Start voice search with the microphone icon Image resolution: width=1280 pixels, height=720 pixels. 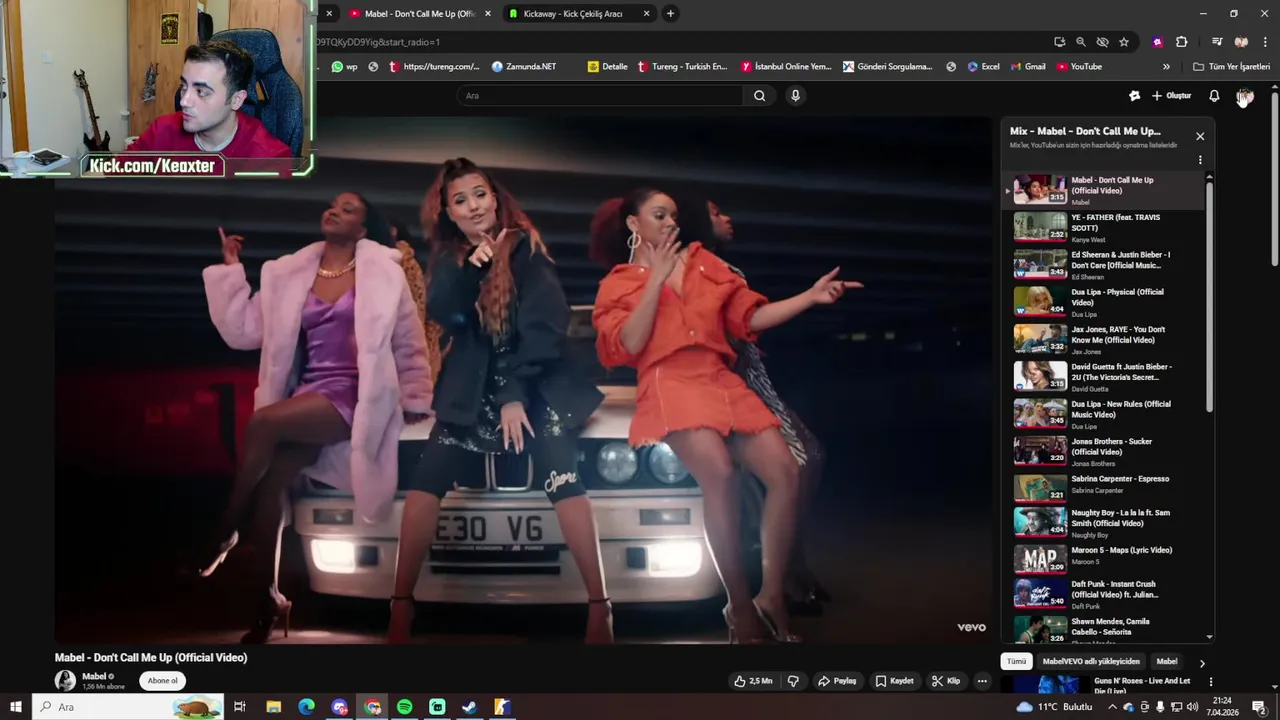pos(795,96)
